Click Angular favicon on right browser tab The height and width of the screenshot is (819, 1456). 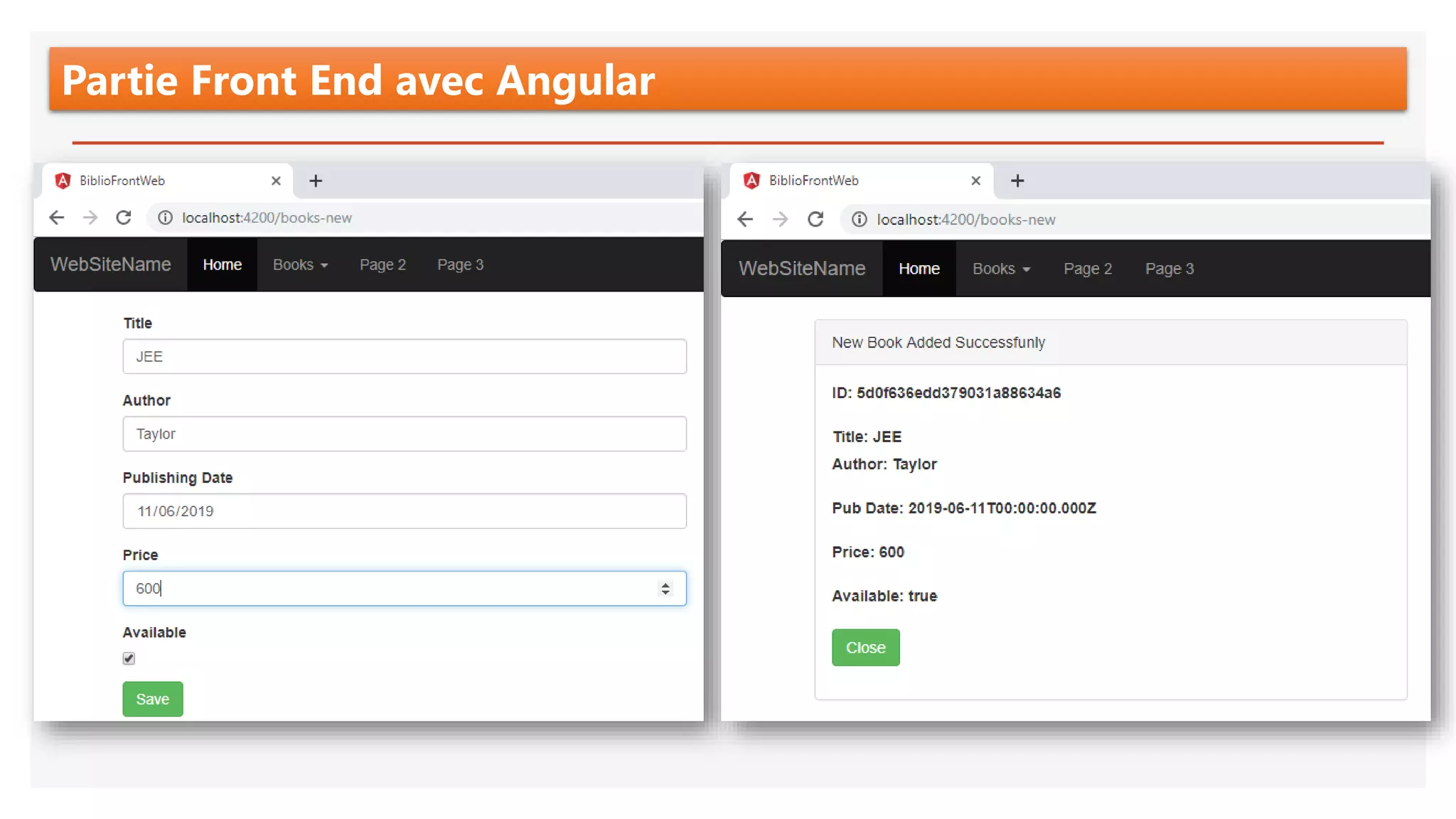coord(751,181)
